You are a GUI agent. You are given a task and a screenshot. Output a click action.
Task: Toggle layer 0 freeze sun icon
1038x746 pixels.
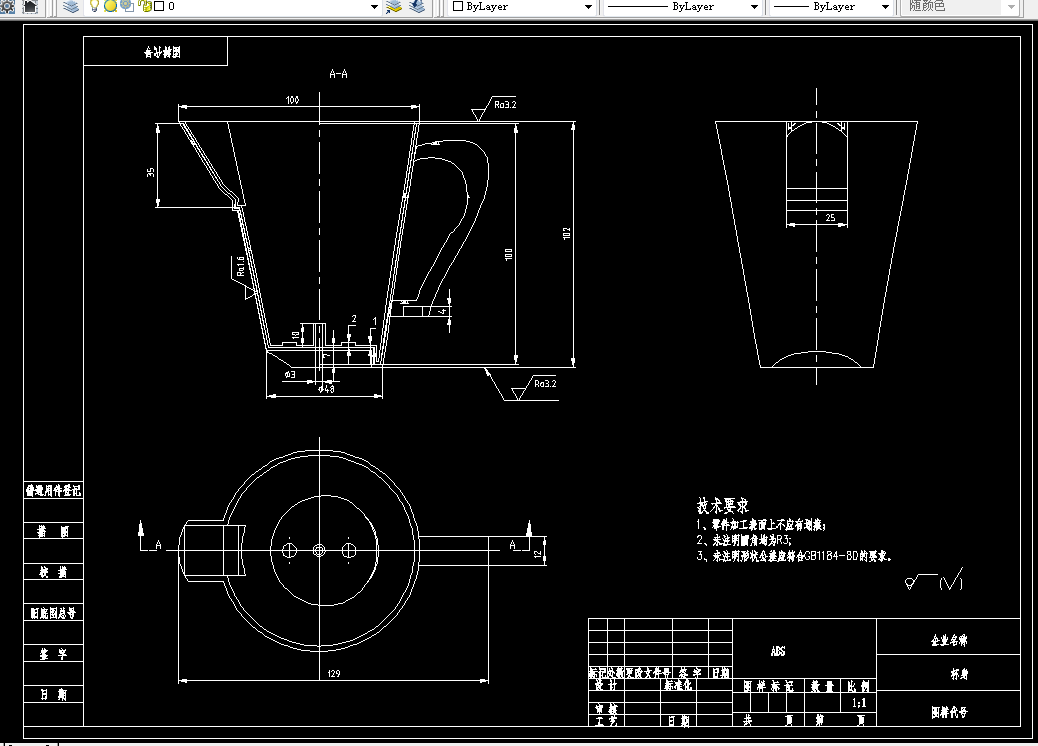pyautogui.click(x=111, y=6)
